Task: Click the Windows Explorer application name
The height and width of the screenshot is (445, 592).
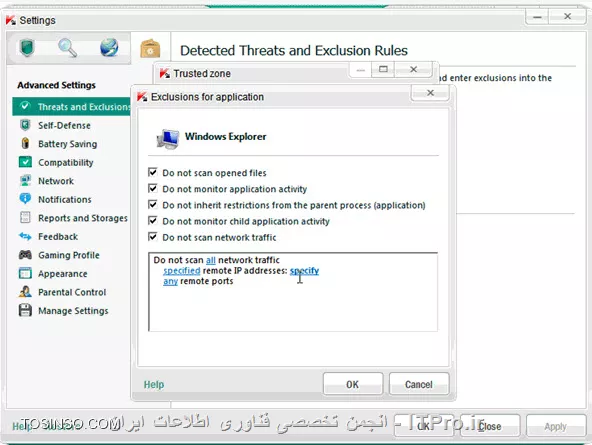Action: 225,136
